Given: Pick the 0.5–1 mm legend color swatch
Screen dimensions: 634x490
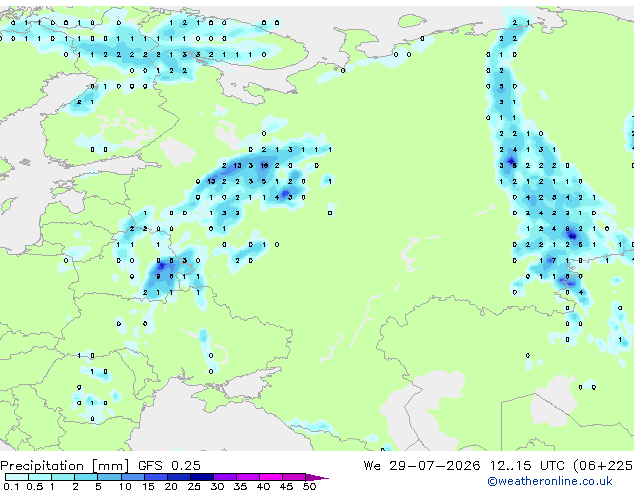Looking at the screenshot, I should (x=40, y=477).
